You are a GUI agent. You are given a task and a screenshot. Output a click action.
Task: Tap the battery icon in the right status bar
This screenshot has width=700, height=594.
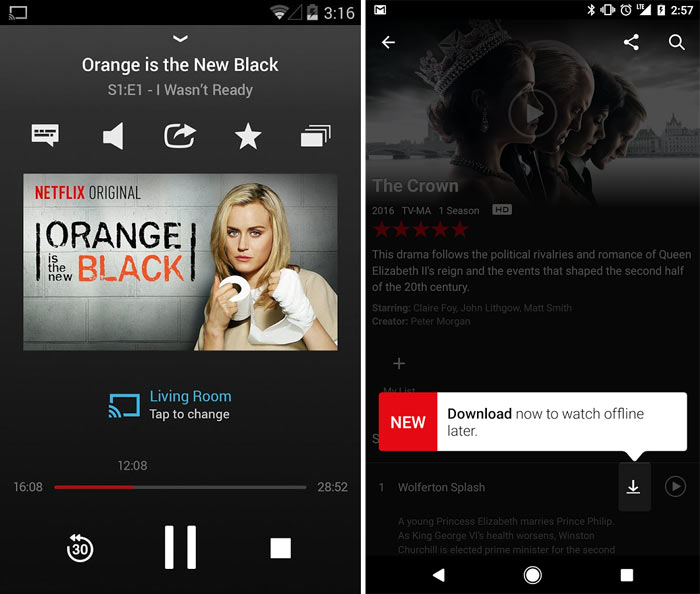pos(661,10)
